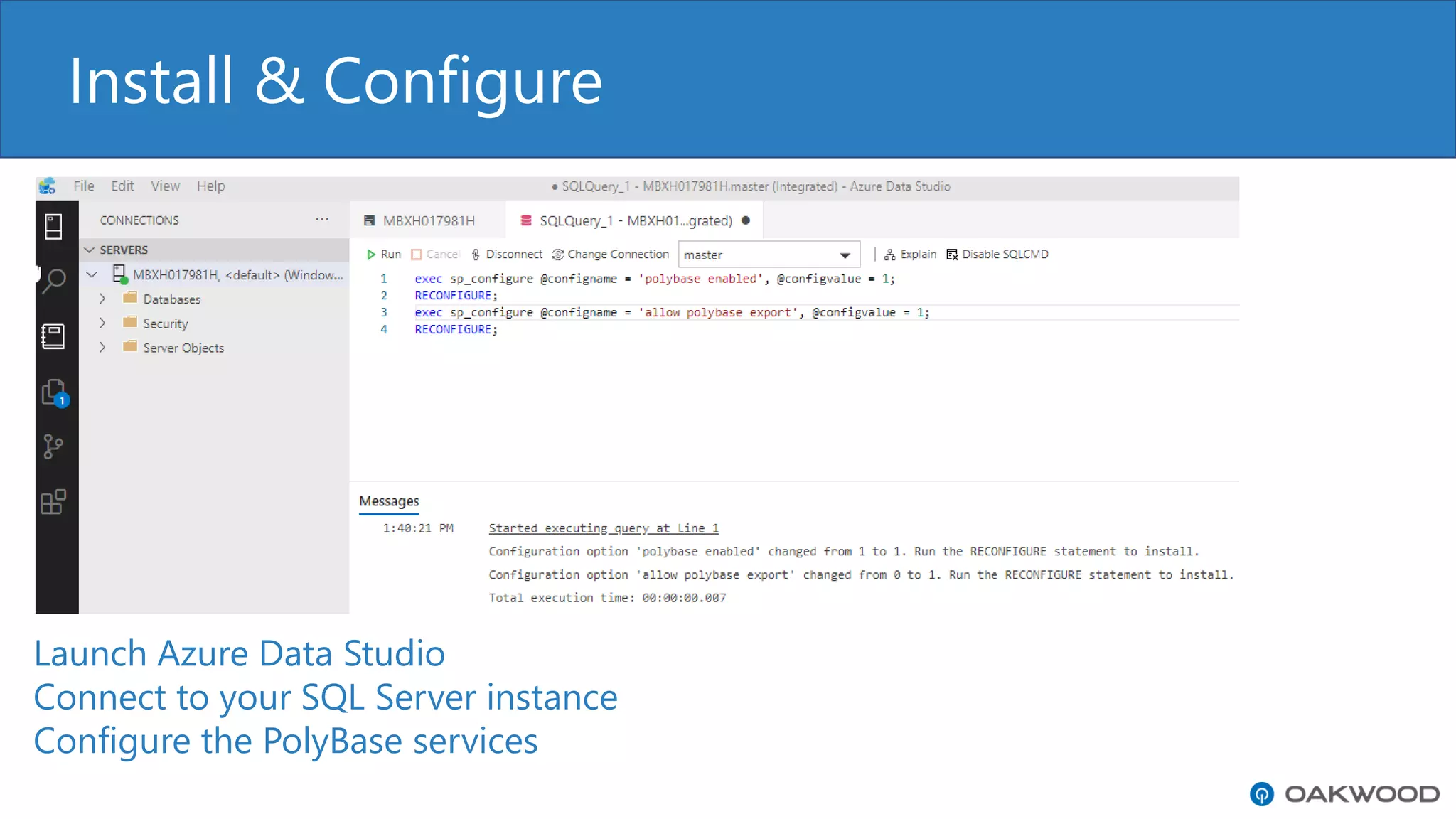
Task: Open the Source Control sidebar icon
Action: tap(53, 447)
